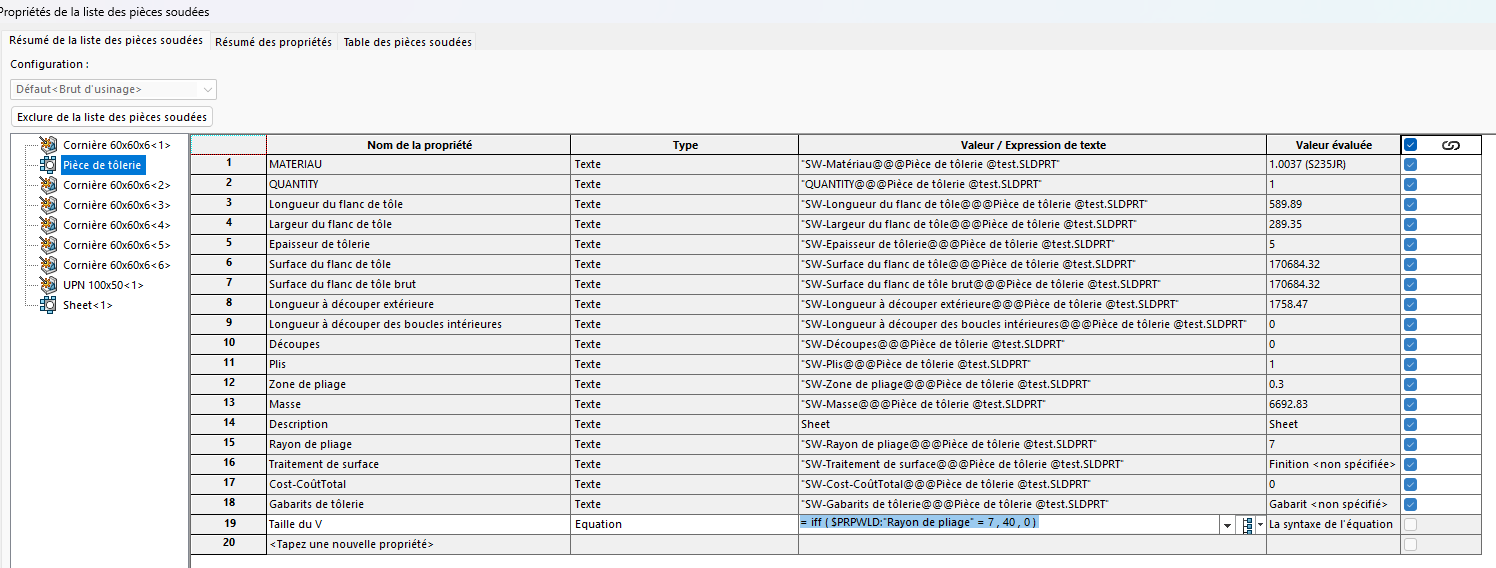The image size is (1496, 568).
Task: Click the Tapez une nouvelle propriété cell
Action: [x=417, y=544]
